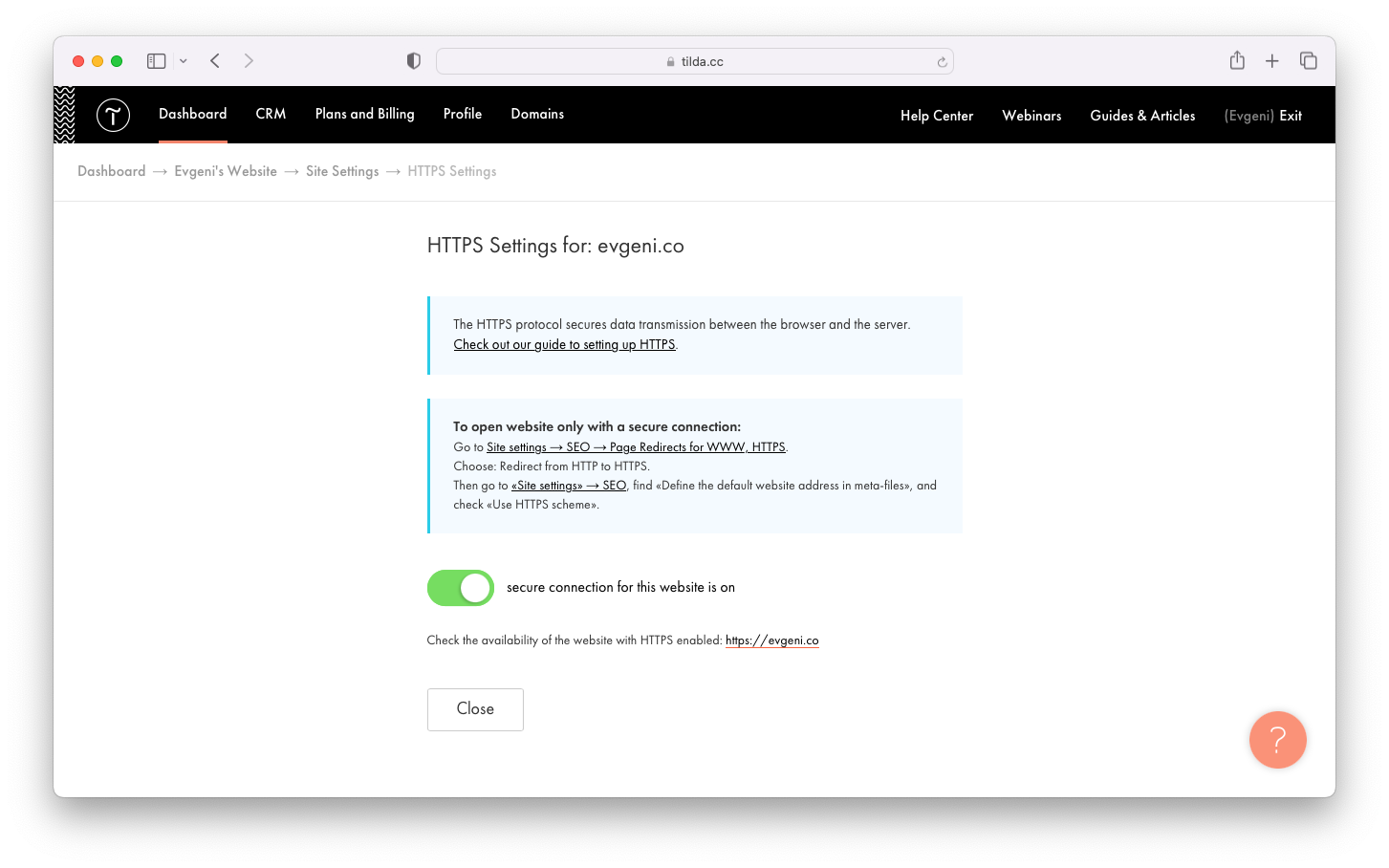Click the forward navigation arrow
The width and height of the screenshot is (1389, 868).
pyautogui.click(x=249, y=60)
